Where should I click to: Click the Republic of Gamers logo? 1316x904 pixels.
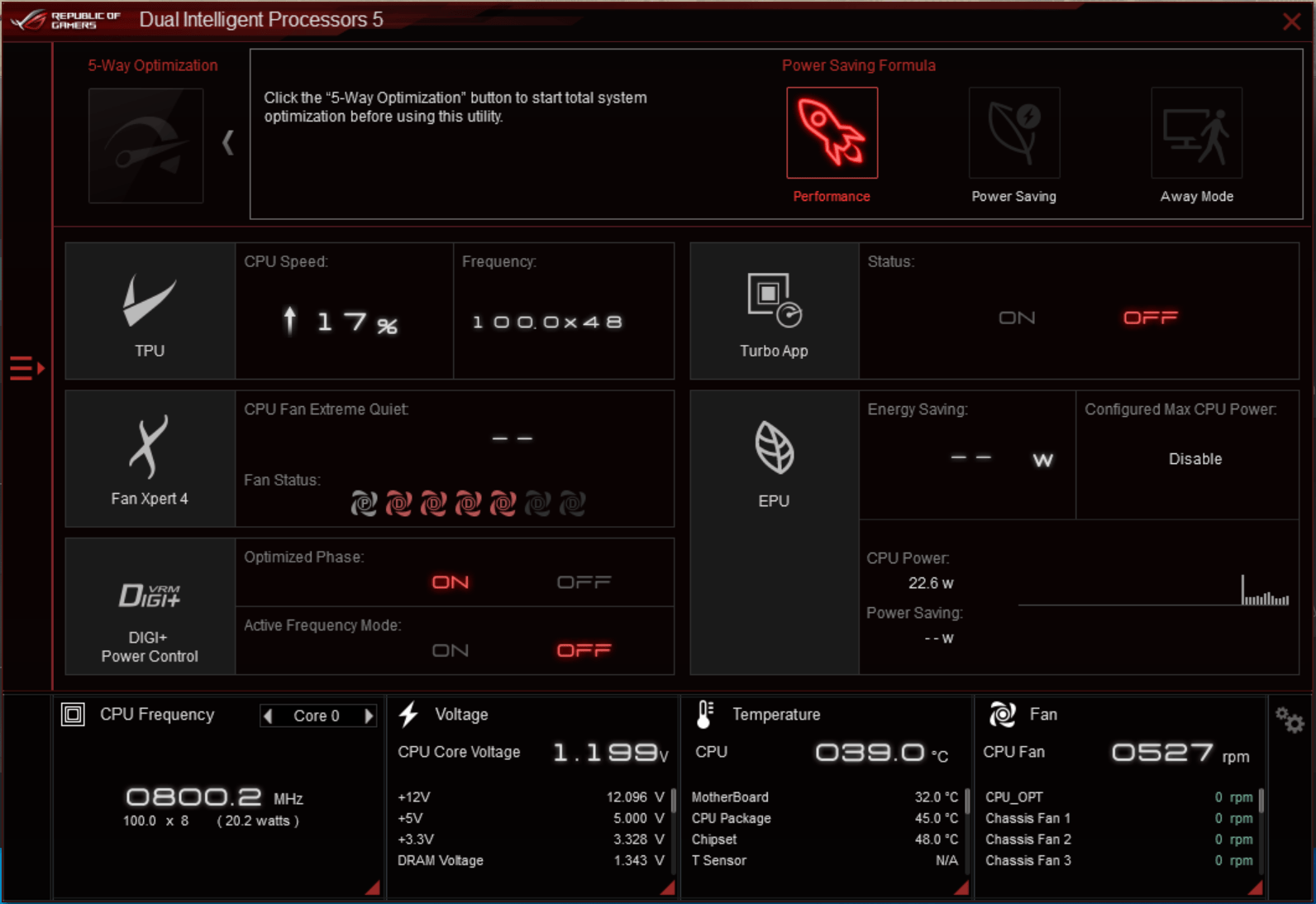click(x=66, y=20)
